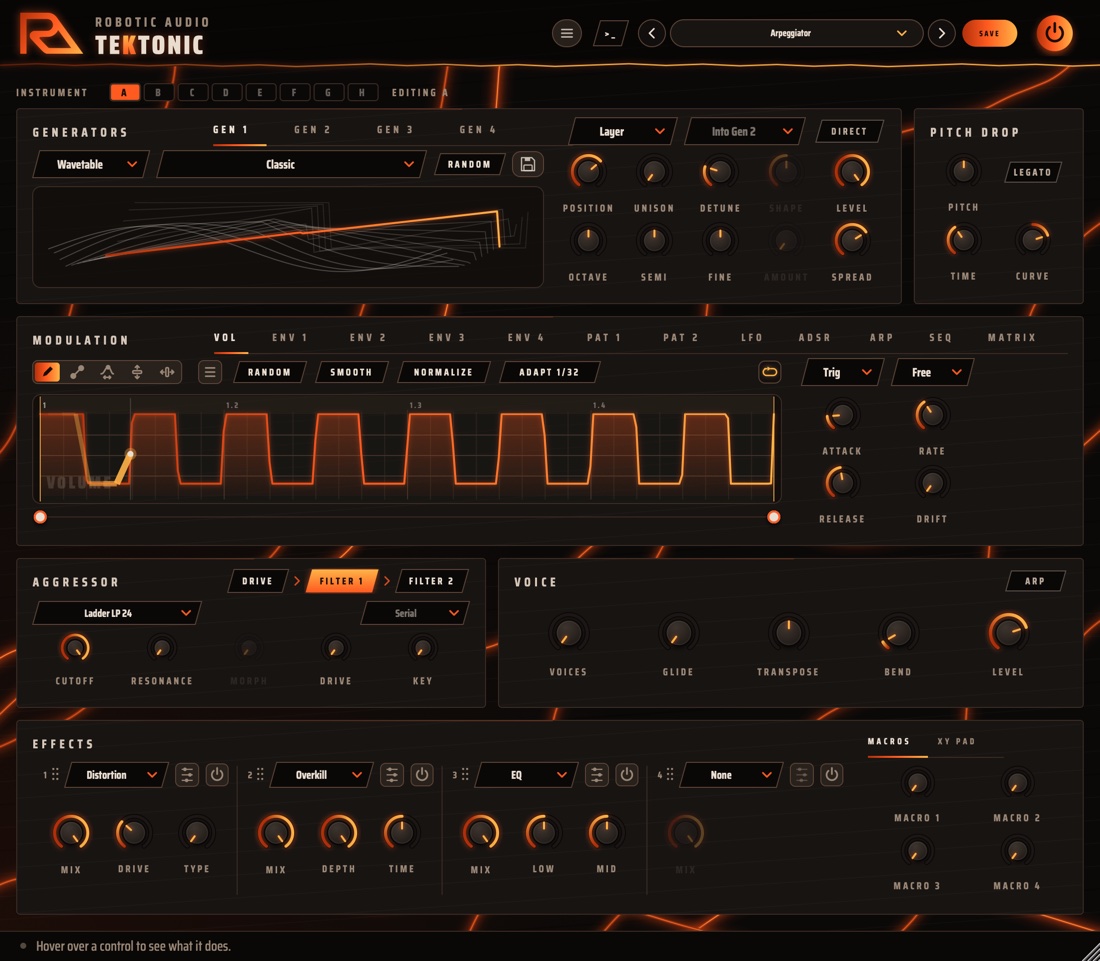Toggle power for the EQ effect
The width and height of the screenshot is (1100, 961).
click(626, 774)
